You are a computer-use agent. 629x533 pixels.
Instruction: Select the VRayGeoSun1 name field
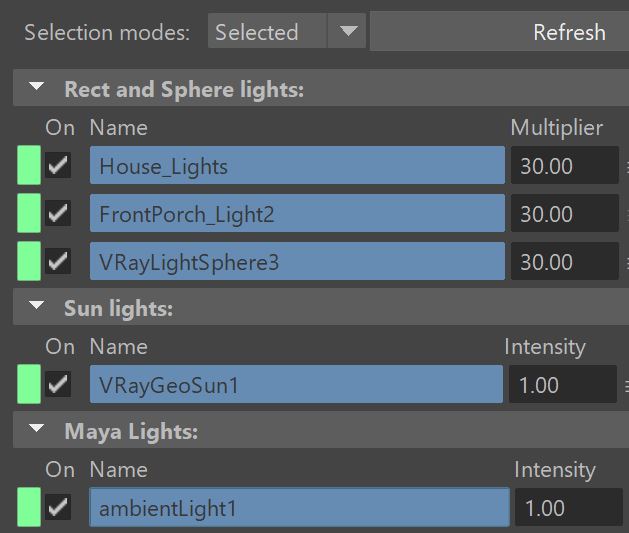(x=296, y=384)
